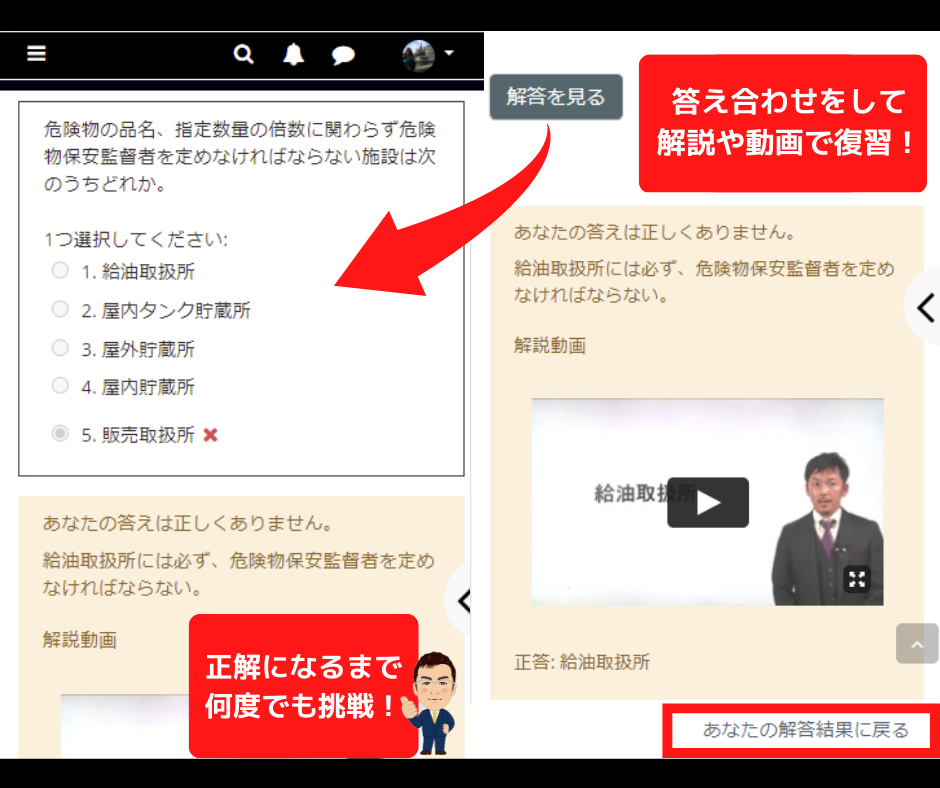
Task: Select option 2. 屋内タンク貯蔵所
Action: [60, 309]
